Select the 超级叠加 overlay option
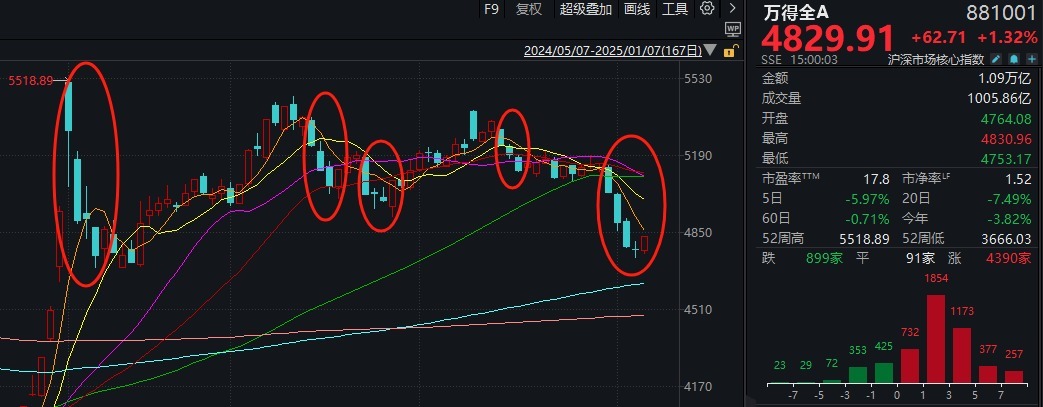This screenshot has width=1043, height=407. (585, 9)
